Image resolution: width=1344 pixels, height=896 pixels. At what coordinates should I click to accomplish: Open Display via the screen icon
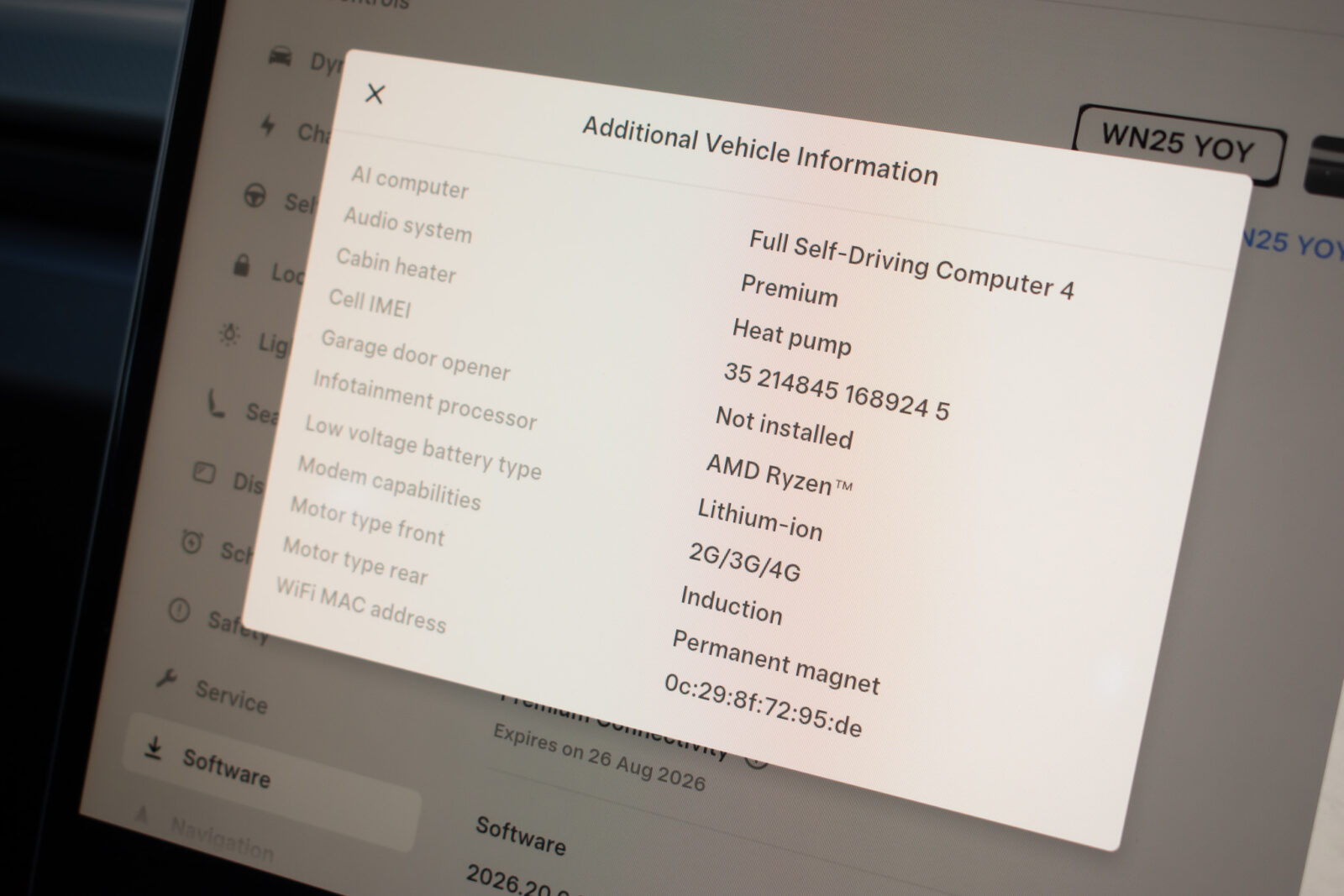click(x=204, y=472)
